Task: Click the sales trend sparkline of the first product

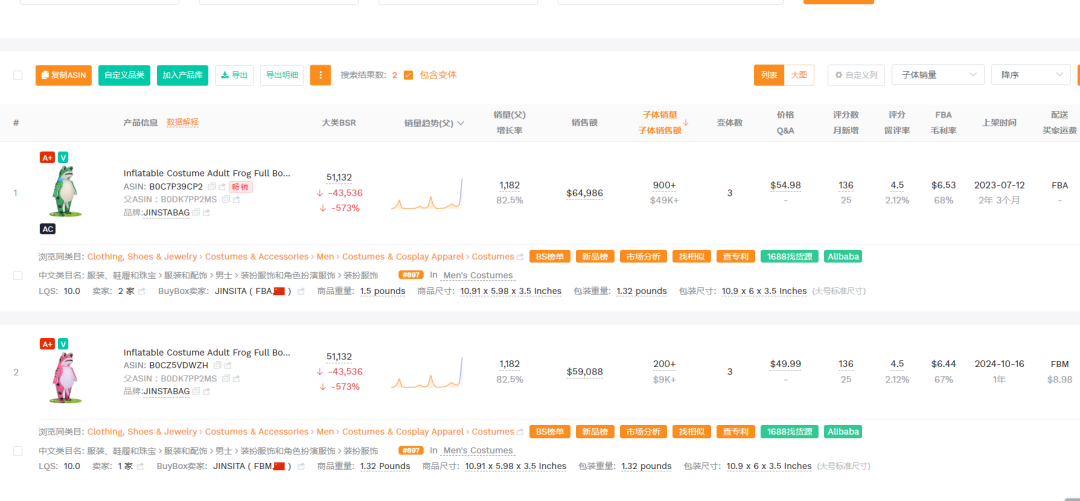Action: (427, 195)
